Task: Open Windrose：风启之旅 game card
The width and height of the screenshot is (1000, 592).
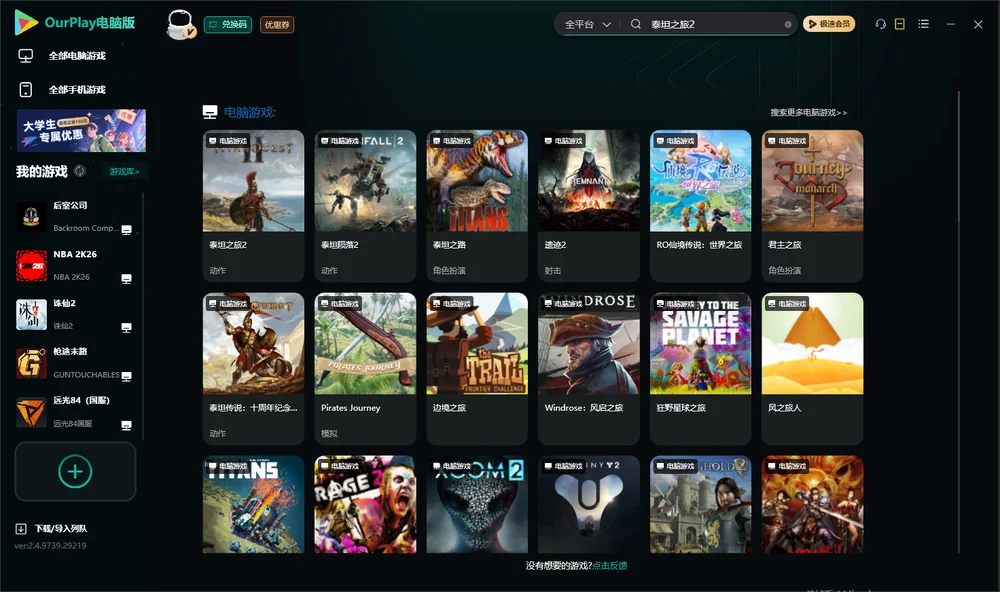Action: click(x=589, y=368)
